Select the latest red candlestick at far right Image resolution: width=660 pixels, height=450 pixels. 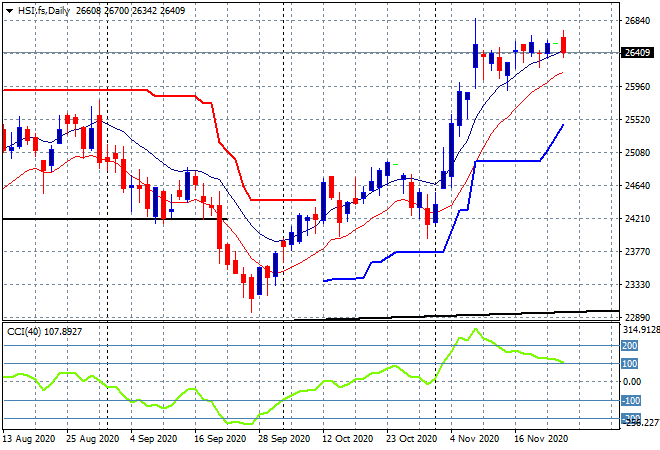tap(564, 45)
